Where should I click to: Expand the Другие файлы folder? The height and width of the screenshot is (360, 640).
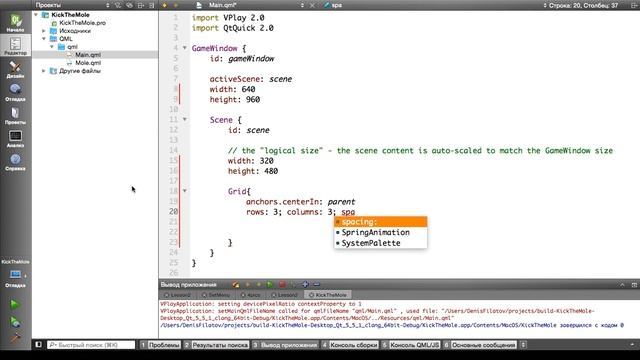pos(44,71)
